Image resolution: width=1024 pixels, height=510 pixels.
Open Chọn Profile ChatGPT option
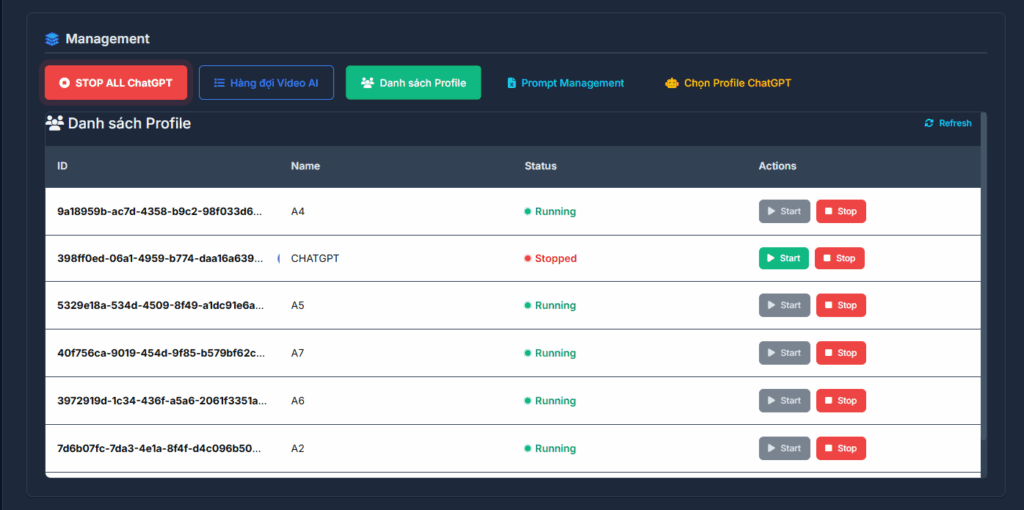pyautogui.click(x=728, y=83)
